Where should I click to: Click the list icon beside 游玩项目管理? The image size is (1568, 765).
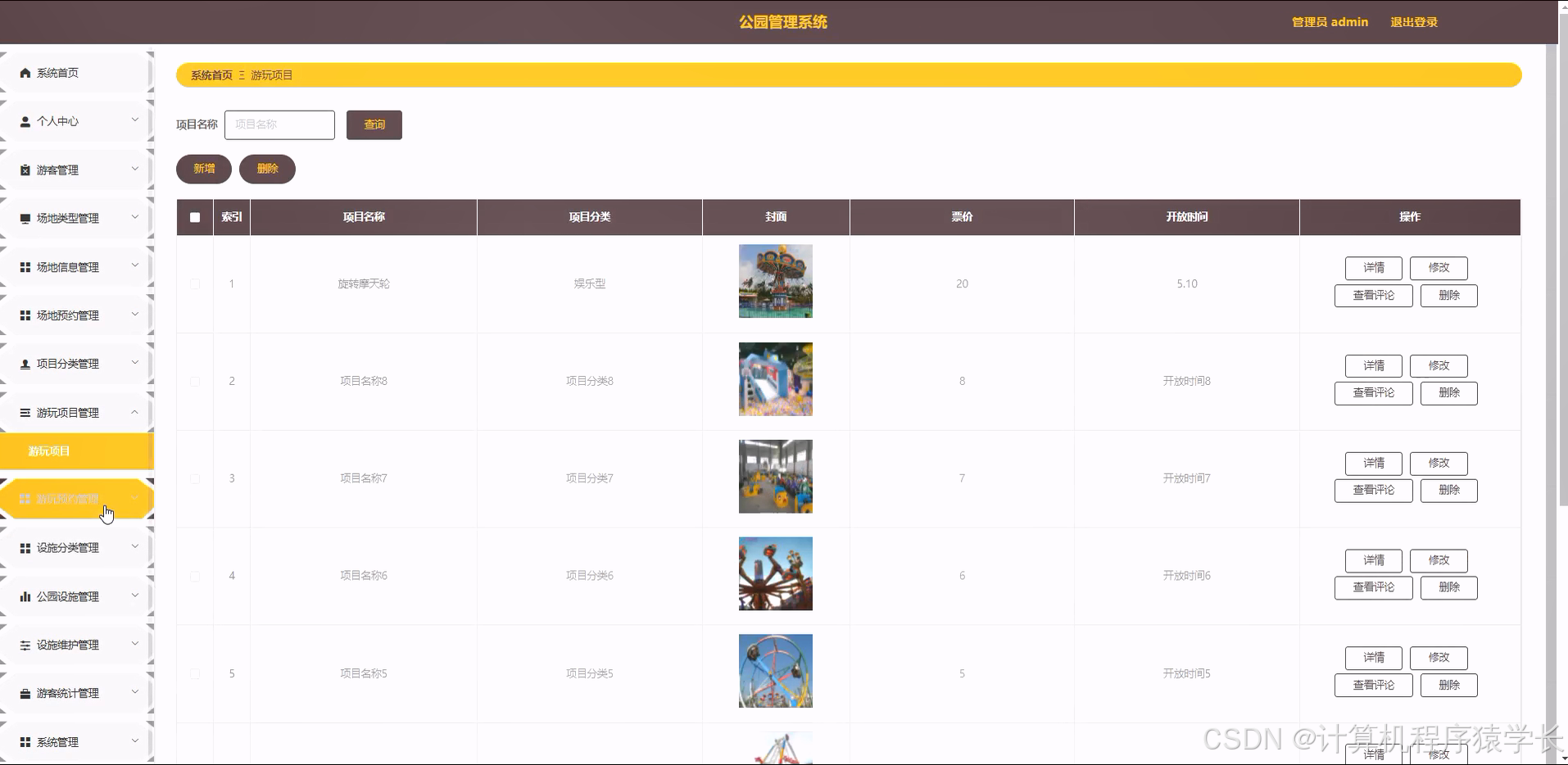[25, 413]
